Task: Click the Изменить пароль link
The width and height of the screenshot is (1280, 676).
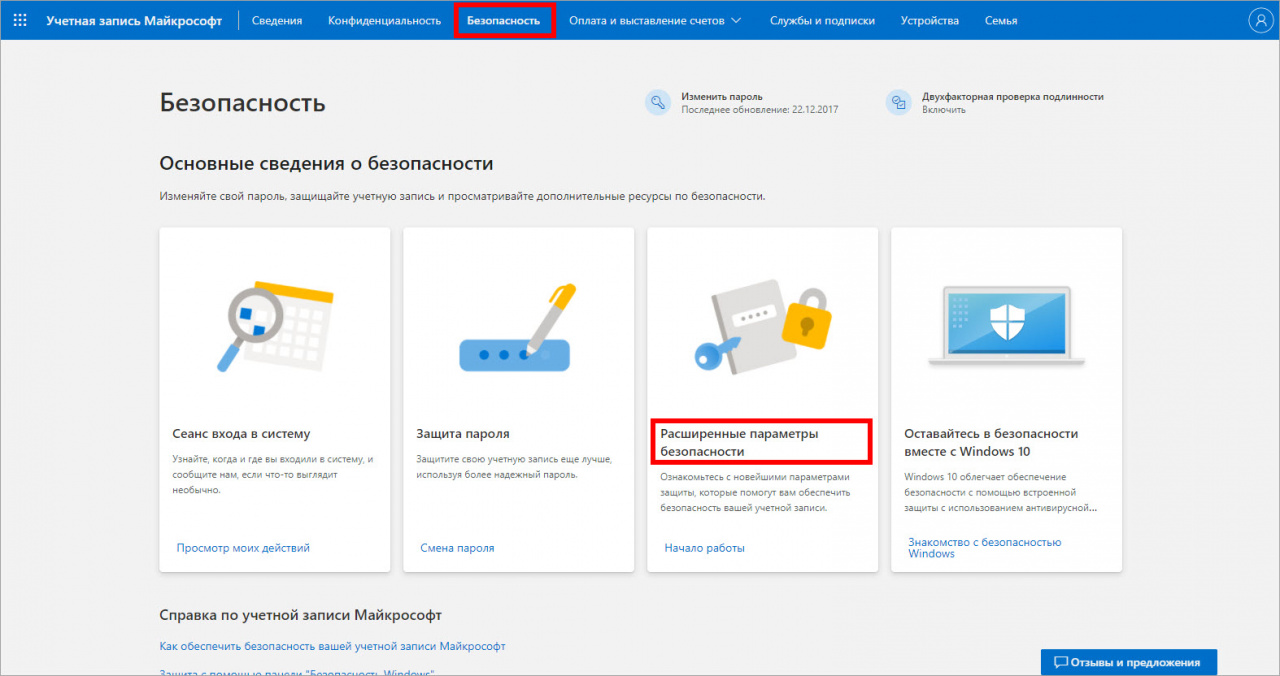Action: coord(722,96)
